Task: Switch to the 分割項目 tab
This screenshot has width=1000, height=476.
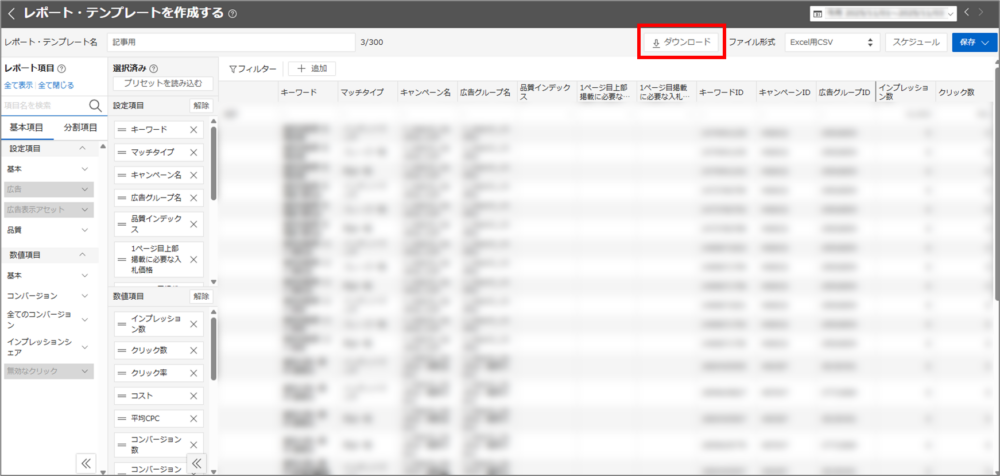Action: (79, 127)
